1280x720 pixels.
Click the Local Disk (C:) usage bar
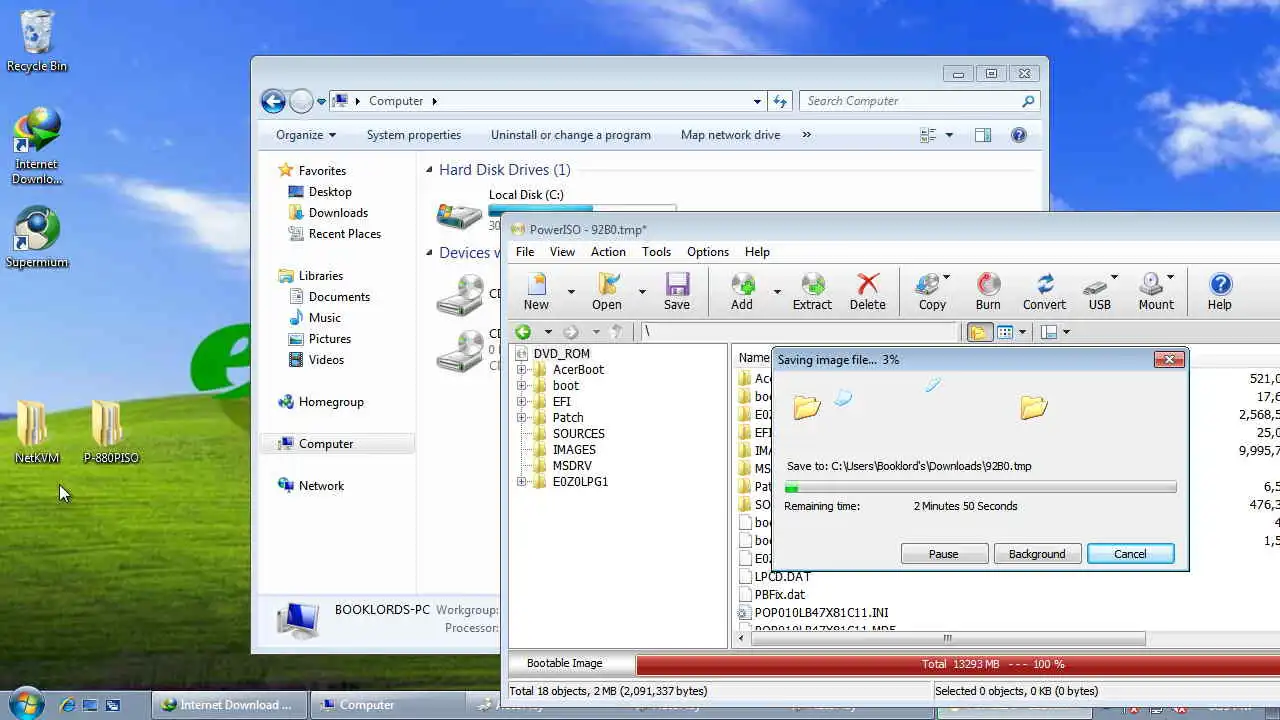pos(582,209)
